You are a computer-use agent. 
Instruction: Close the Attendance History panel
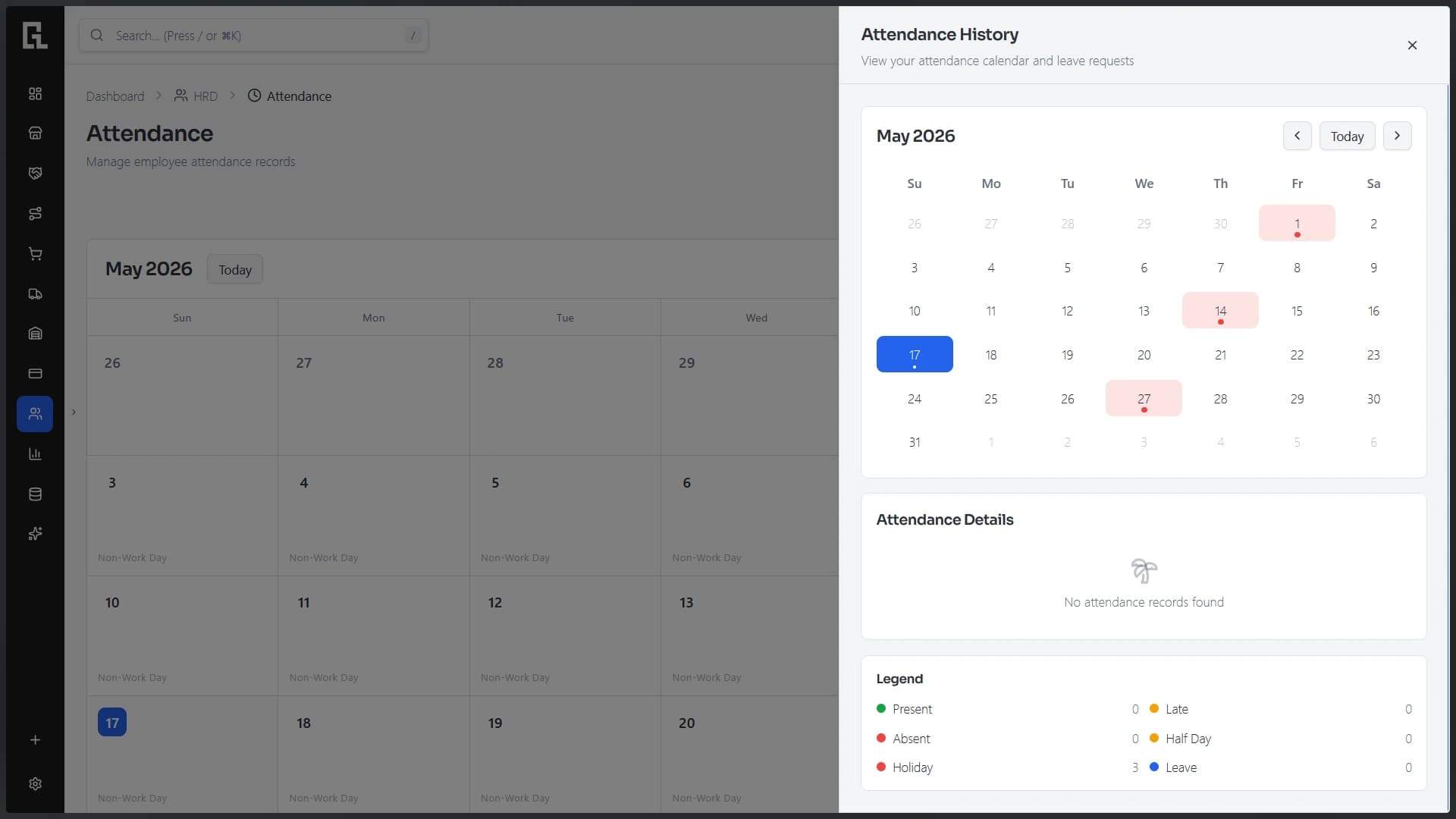(1412, 45)
